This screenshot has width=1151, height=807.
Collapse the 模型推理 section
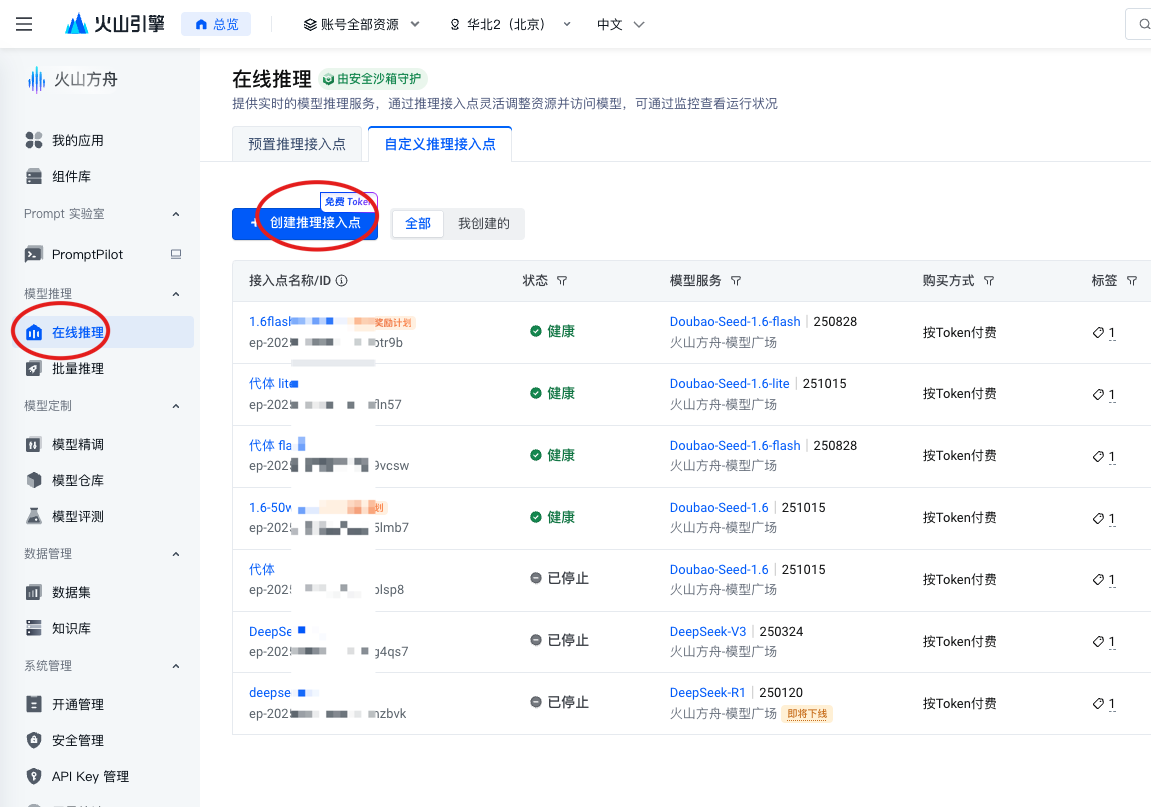pos(175,294)
